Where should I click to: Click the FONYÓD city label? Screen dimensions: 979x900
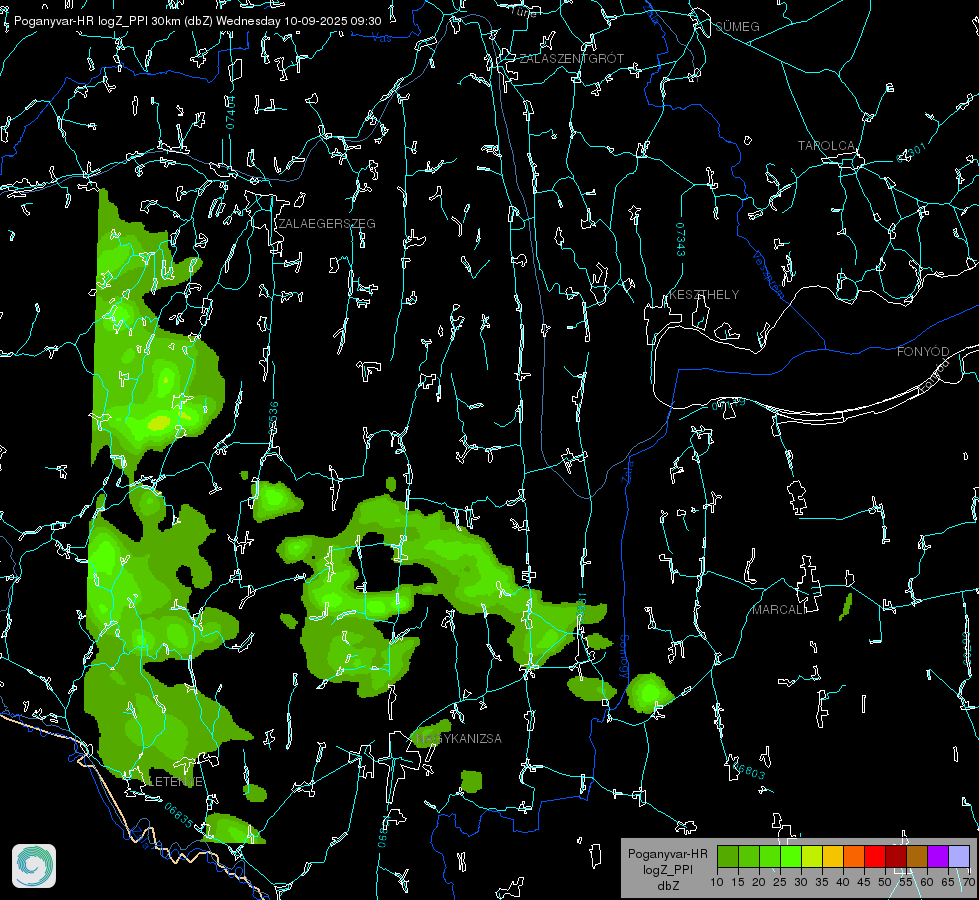pyautogui.click(x=923, y=352)
